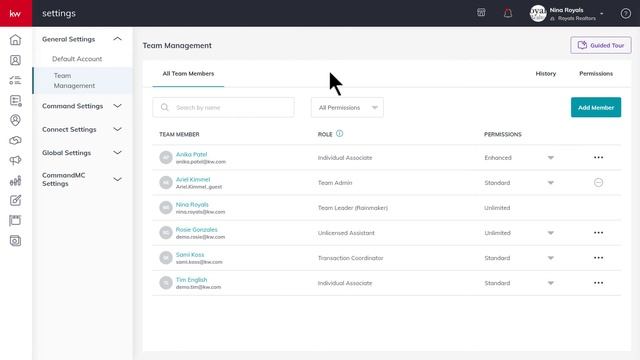
Task: Open the reports chart icon in sidebar
Action: point(15,180)
